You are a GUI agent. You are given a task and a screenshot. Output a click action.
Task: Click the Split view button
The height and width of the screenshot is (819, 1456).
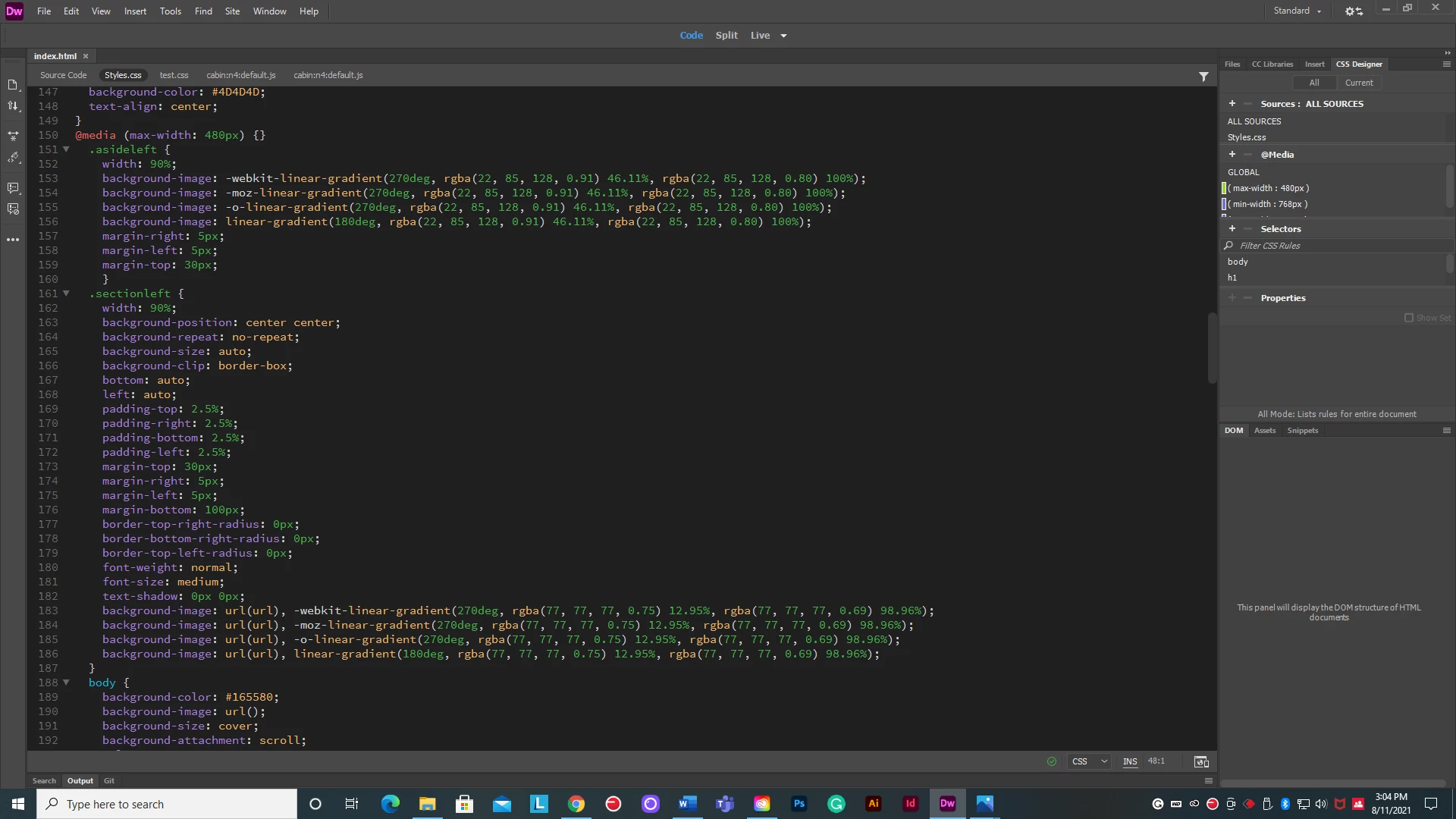(726, 36)
